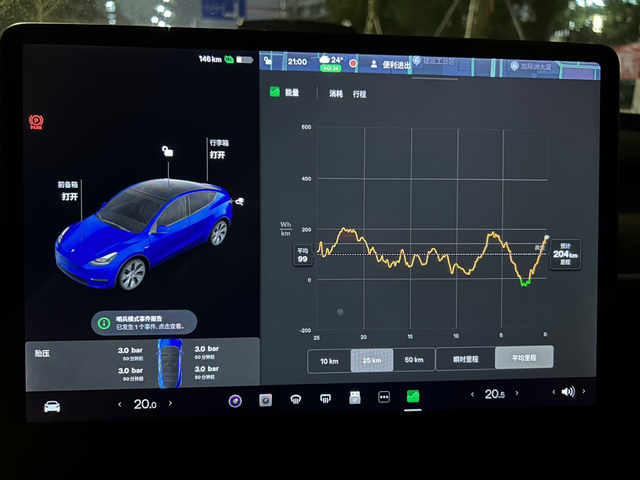Tap the unlock padlock above the car
Screen dimensions: 640x480
coord(167,151)
